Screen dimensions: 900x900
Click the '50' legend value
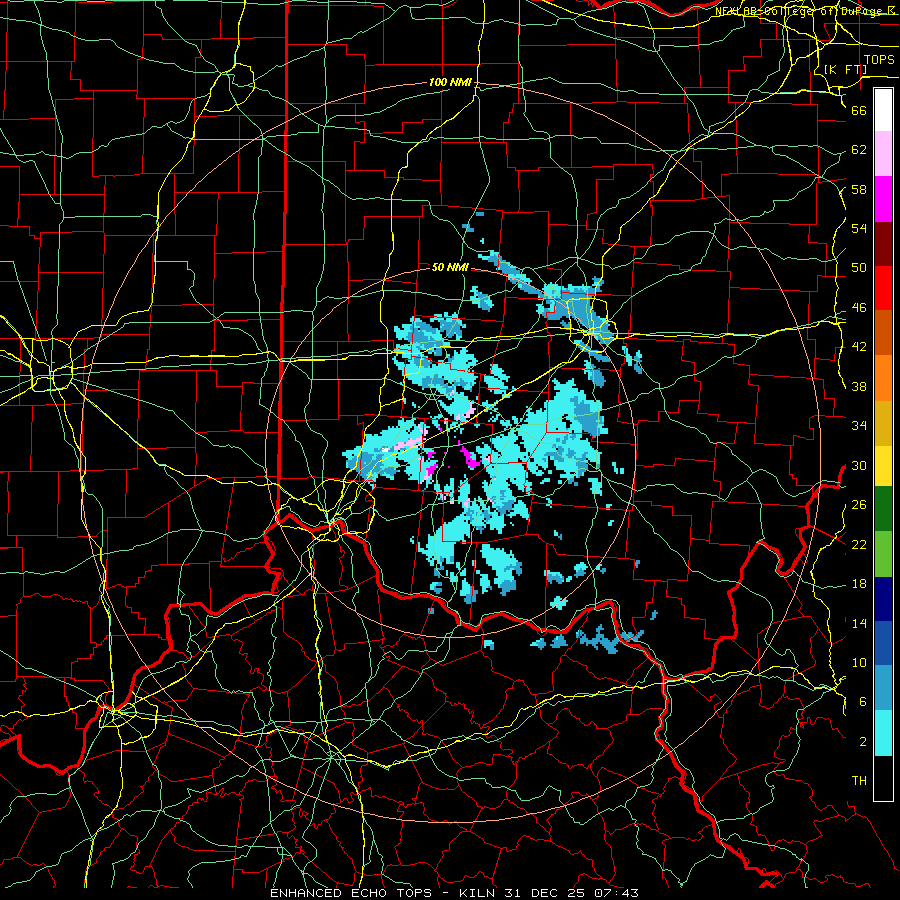click(859, 268)
